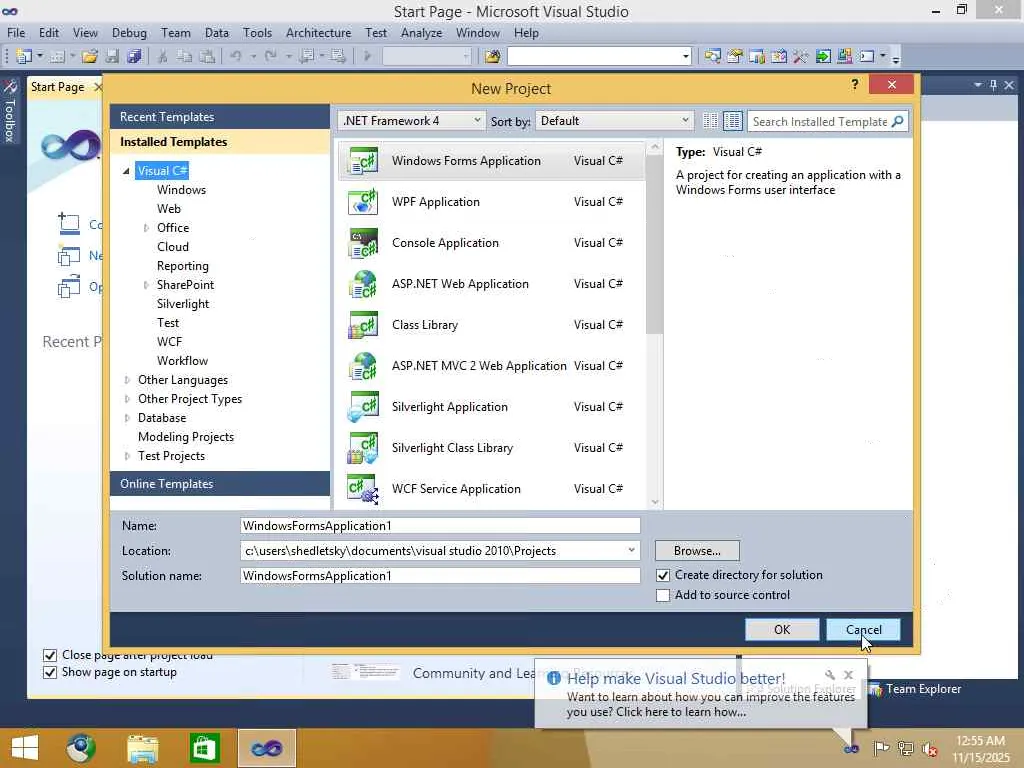Screen dimensions: 1024x768
Task: Open the Analyze menu
Action: pyautogui.click(x=421, y=33)
